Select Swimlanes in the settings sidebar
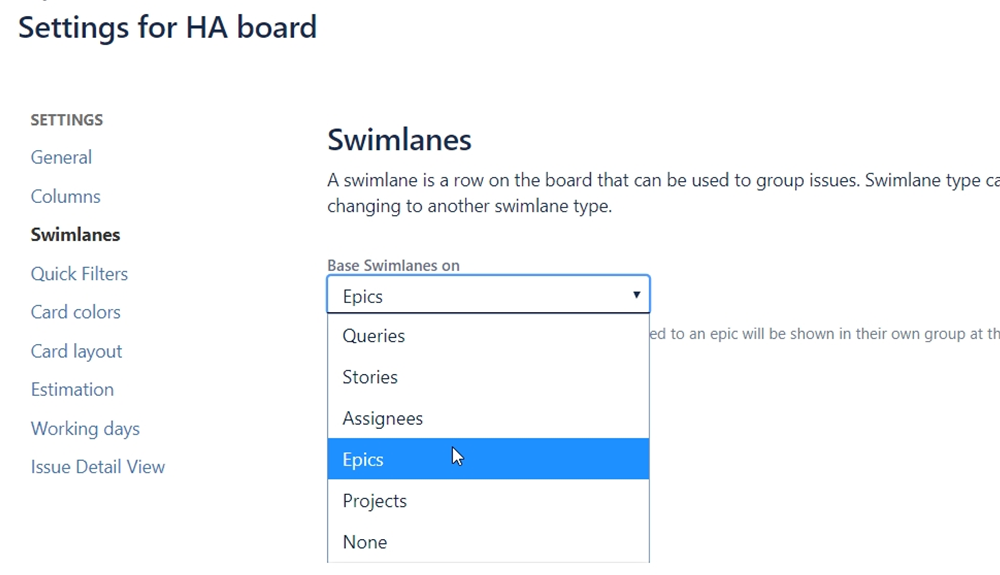Viewport: 1000px width, 575px height. point(75,235)
